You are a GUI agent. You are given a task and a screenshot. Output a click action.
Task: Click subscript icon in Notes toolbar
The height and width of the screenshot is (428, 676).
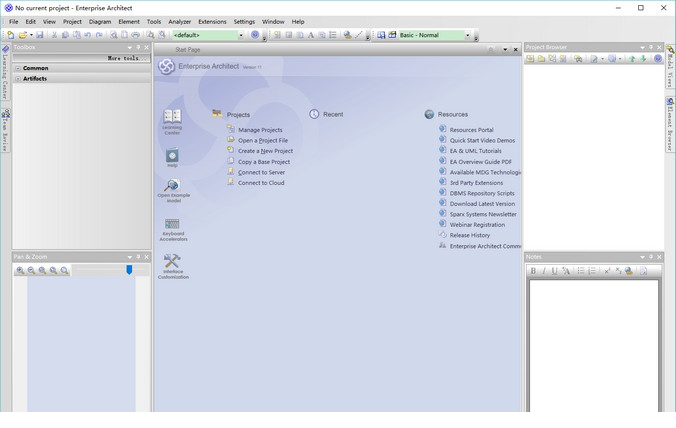click(618, 271)
